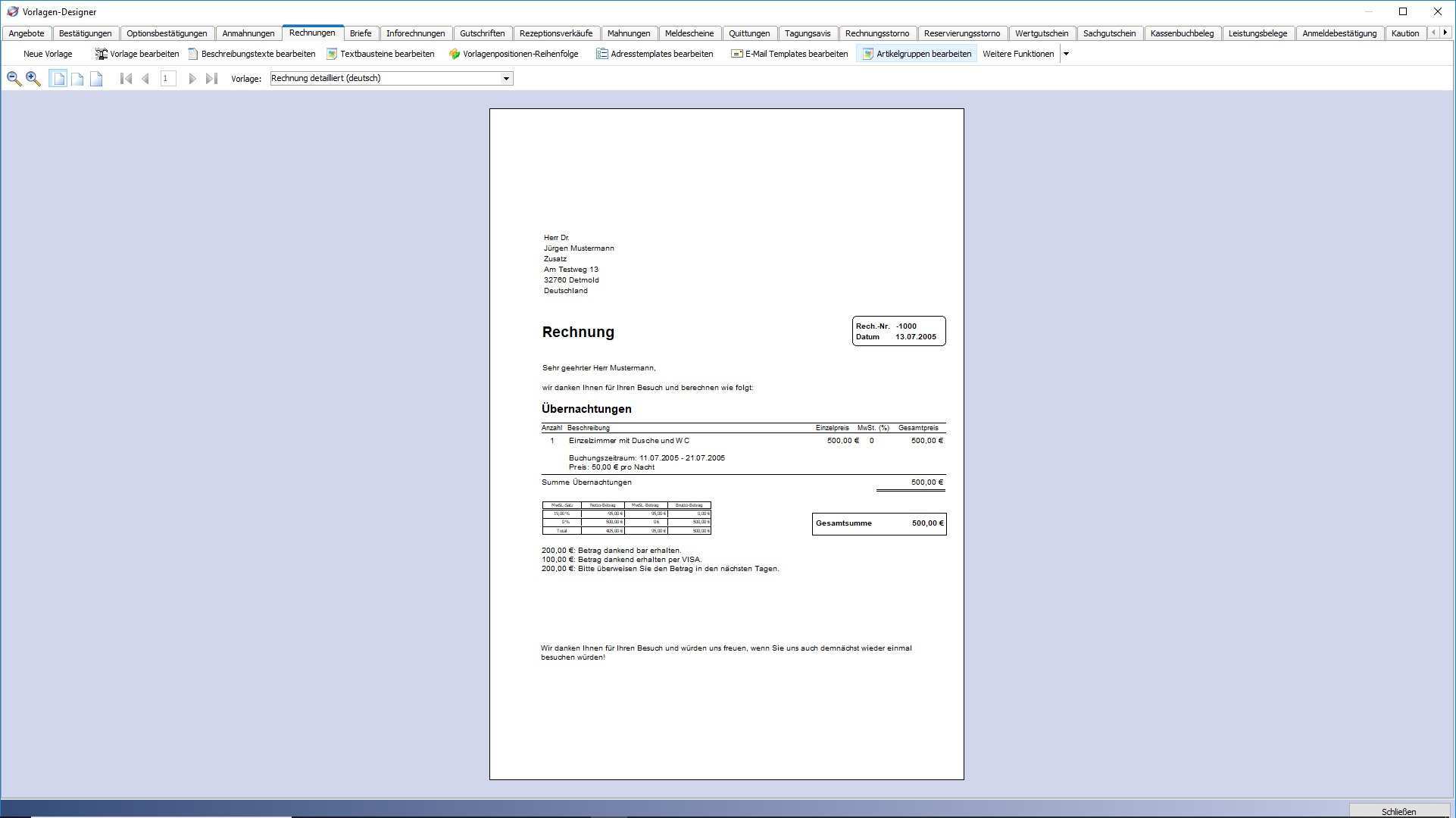This screenshot has width=1456, height=818.
Task: Switch to the Gutschriften tab
Action: tap(482, 33)
